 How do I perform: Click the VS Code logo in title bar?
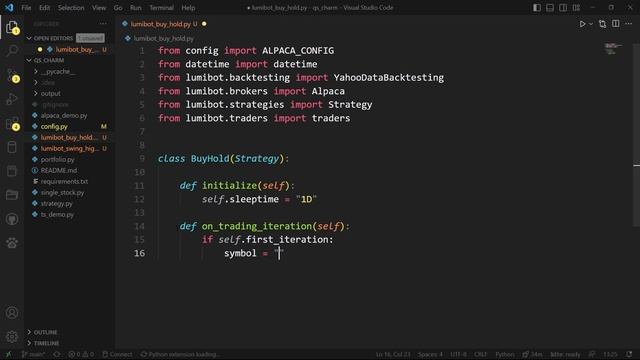(x=9, y=8)
